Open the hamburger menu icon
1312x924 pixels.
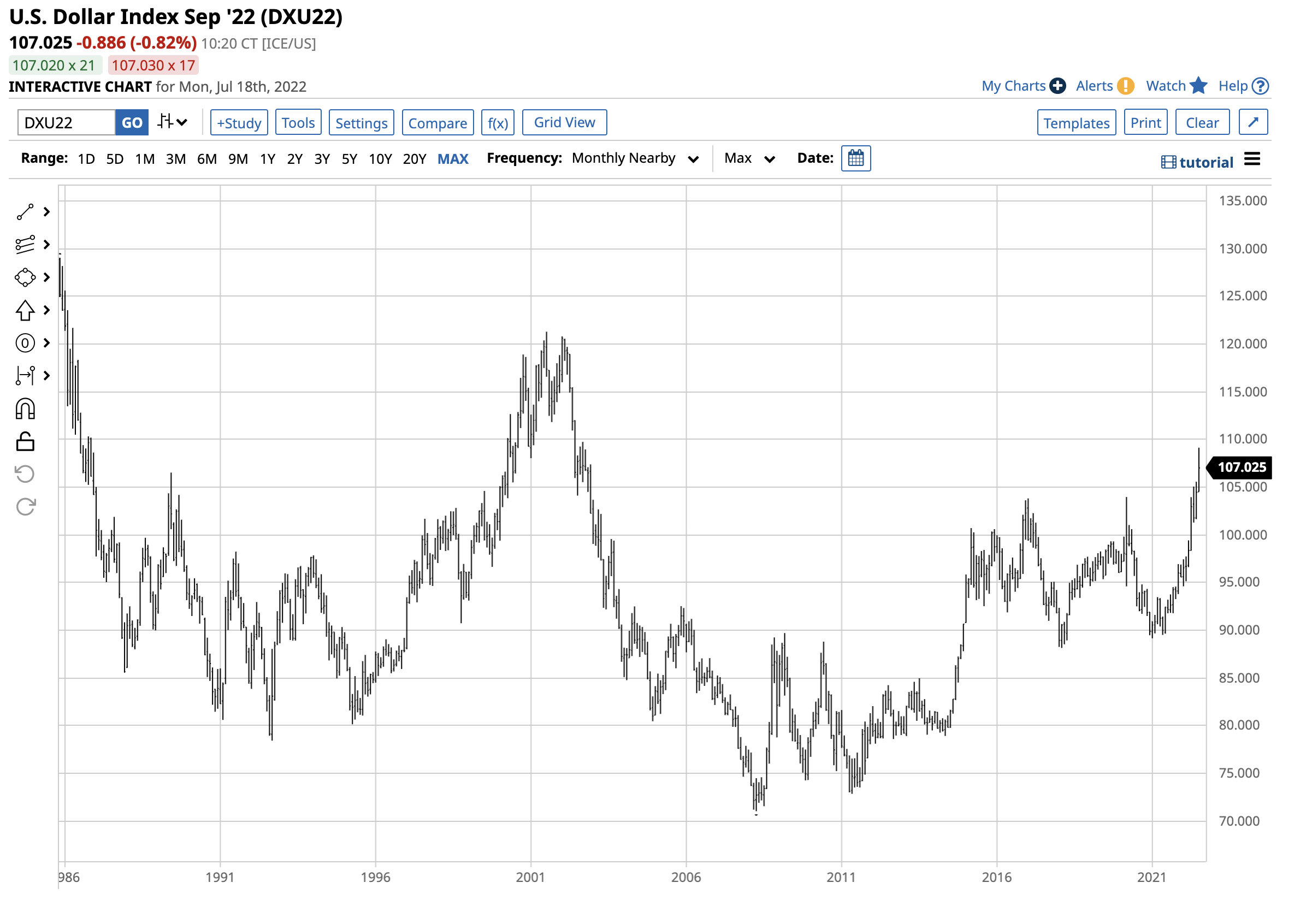1252,159
